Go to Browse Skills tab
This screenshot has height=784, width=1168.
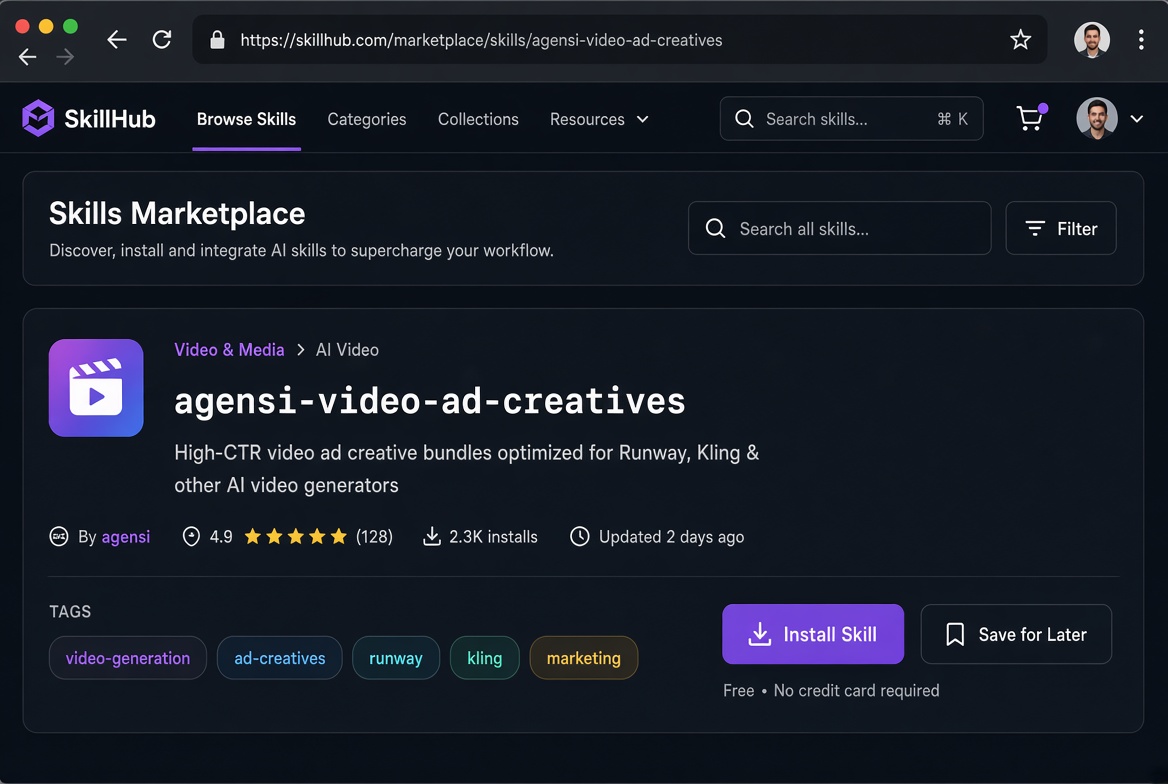pos(247,119)
